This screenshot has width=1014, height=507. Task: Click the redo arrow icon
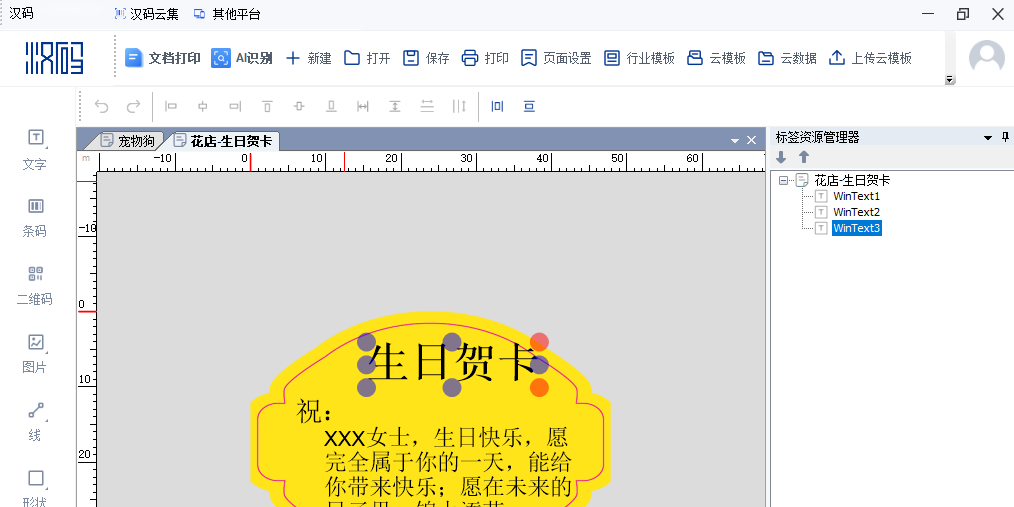[133, 107]
